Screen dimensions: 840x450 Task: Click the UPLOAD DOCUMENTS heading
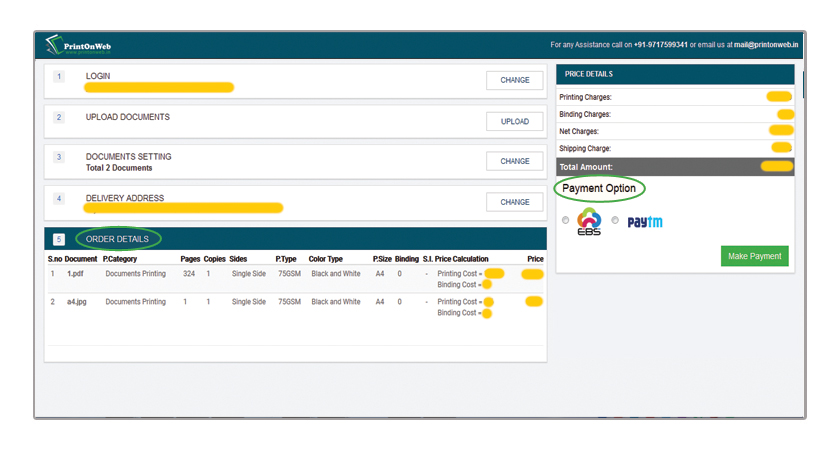coord(128,117)
